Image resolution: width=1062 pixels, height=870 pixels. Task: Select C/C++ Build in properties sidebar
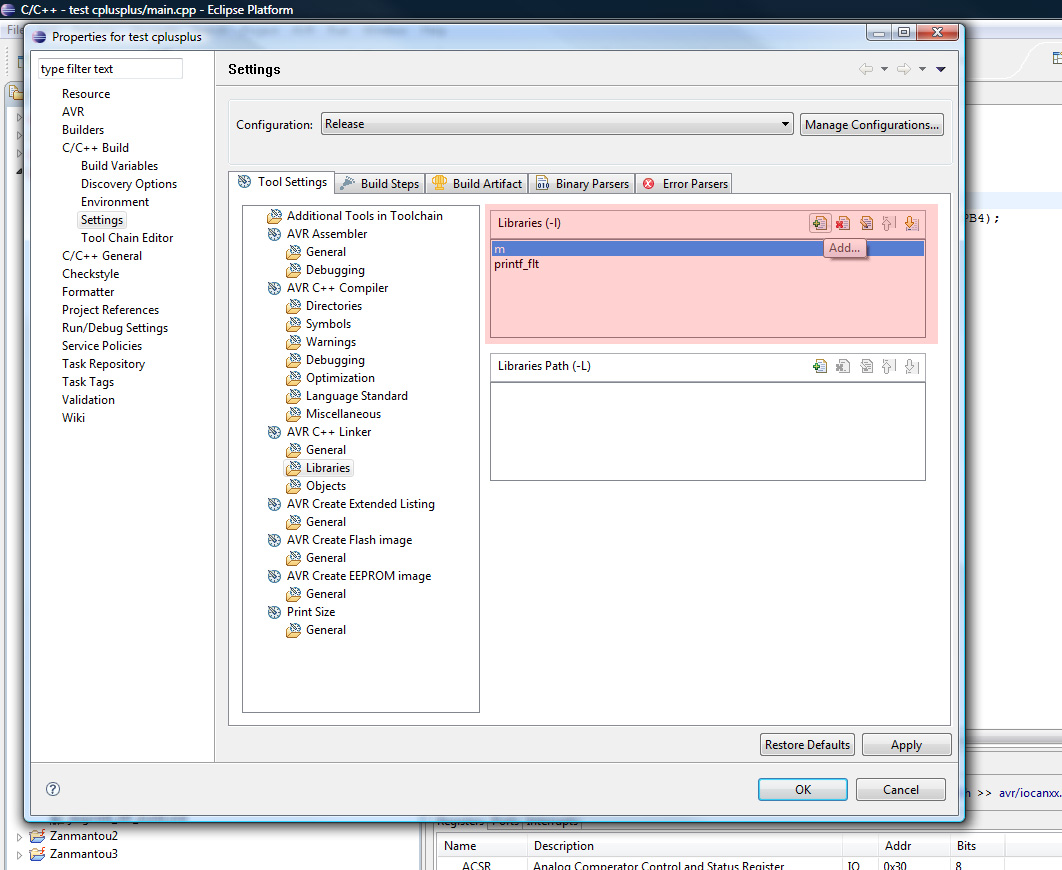(x=95, y=148)
